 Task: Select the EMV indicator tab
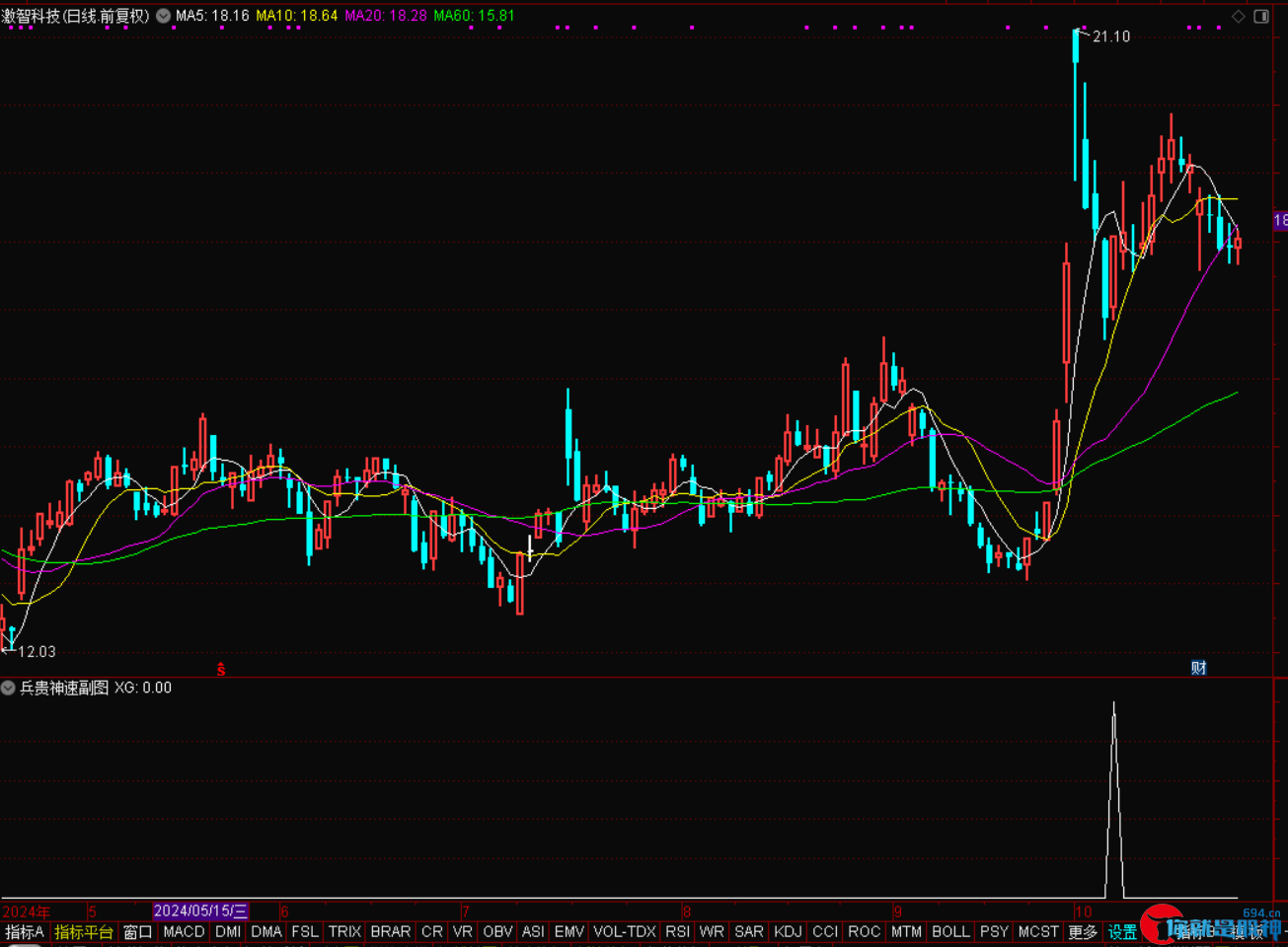tap(569, 931)
